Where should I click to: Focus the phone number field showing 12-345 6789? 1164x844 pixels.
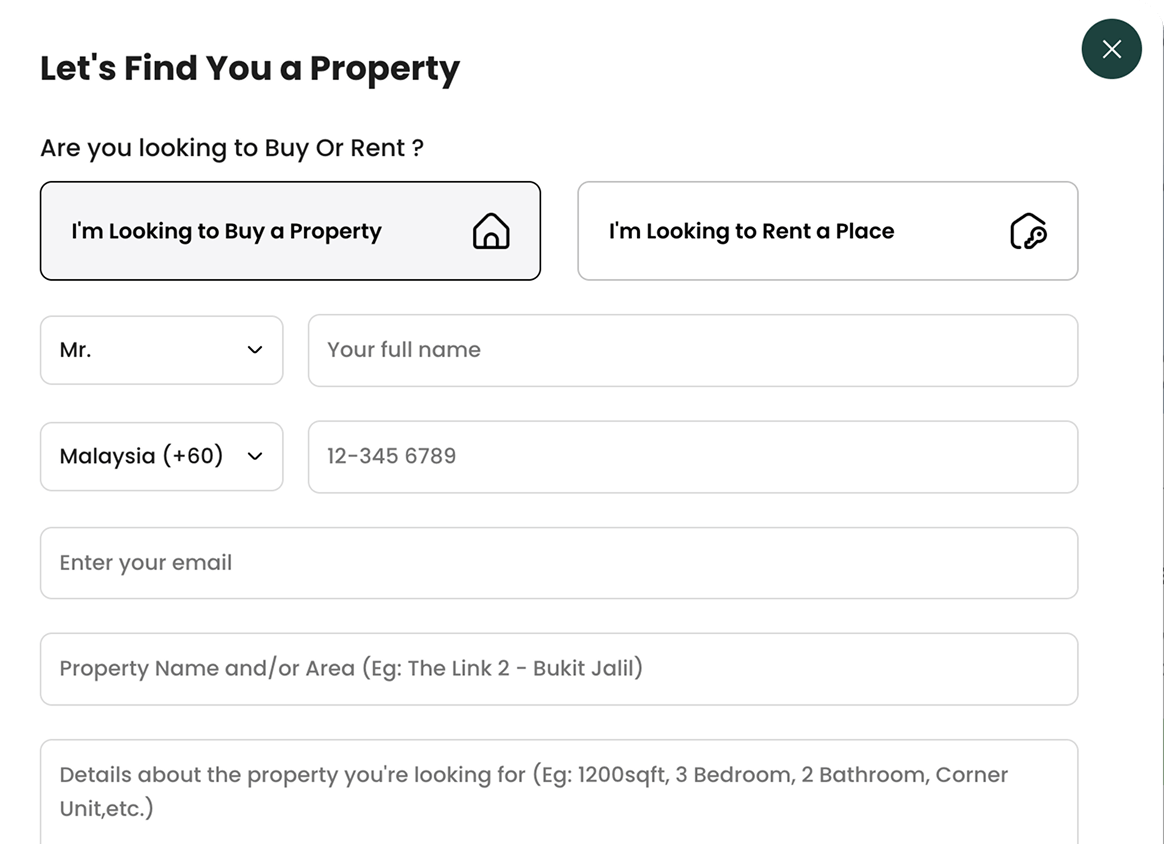tap(693, 457)
